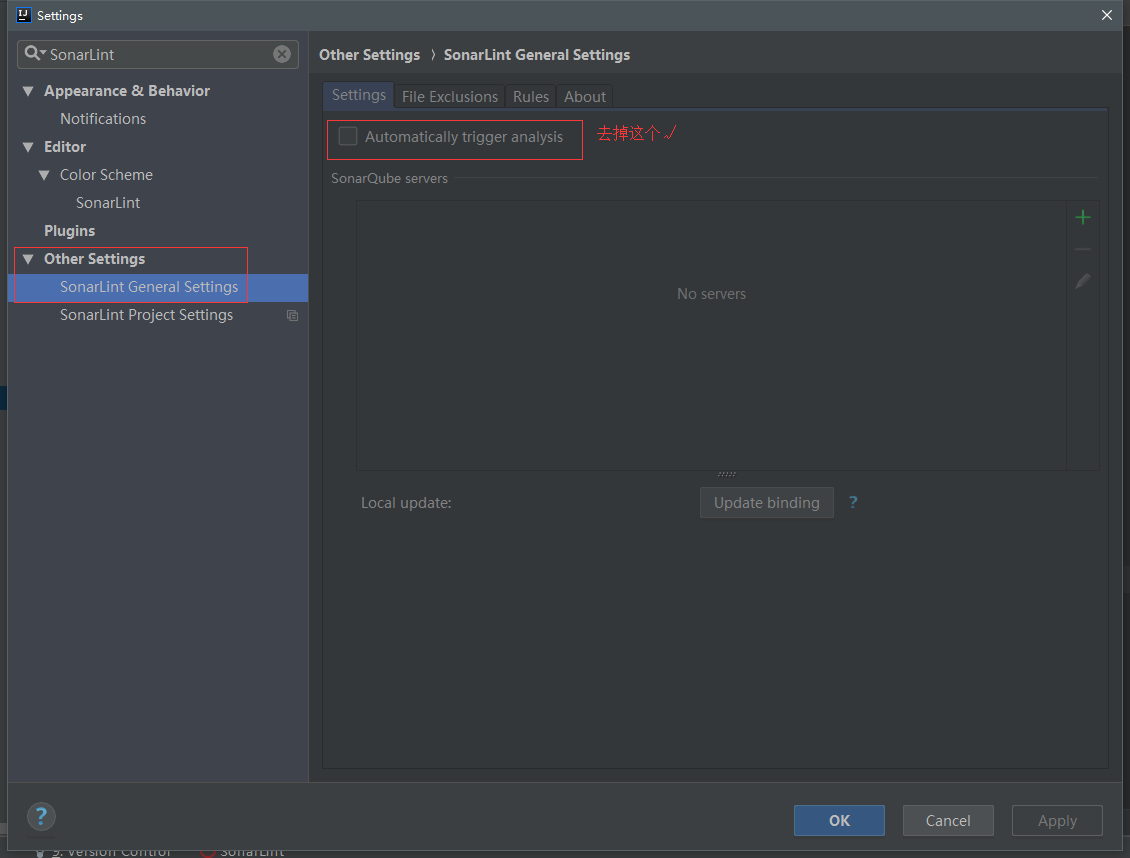1130x858 pixels.
Task: Click the OK button
Action: pyautogui.click(x=839, y=821)
